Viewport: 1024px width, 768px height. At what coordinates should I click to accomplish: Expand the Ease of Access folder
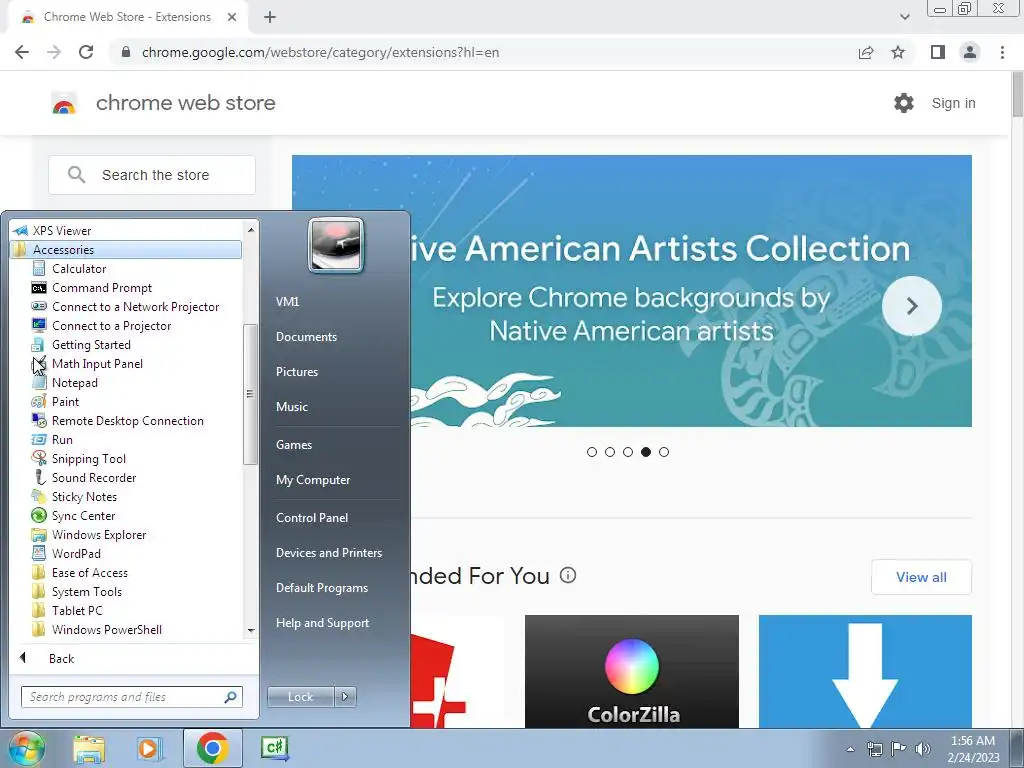click(x=89, y=572)
